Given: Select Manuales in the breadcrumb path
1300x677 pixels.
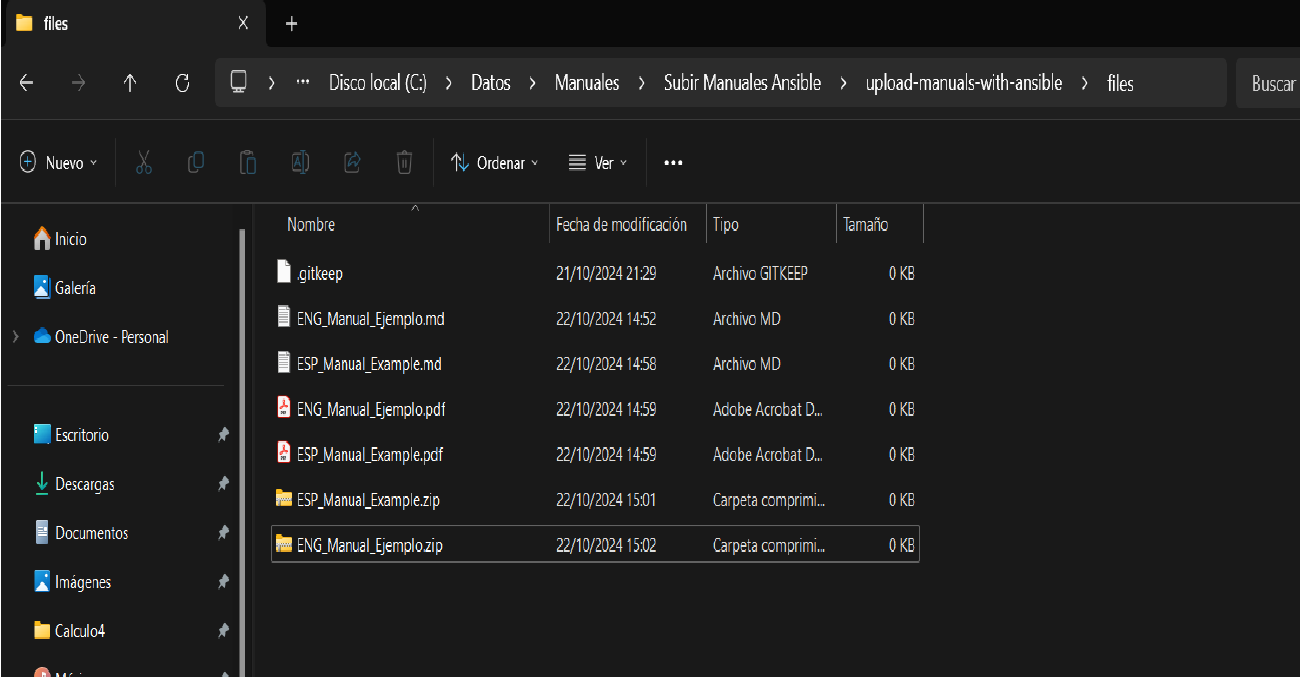Looking at the screenshot, I should (587, 83).
